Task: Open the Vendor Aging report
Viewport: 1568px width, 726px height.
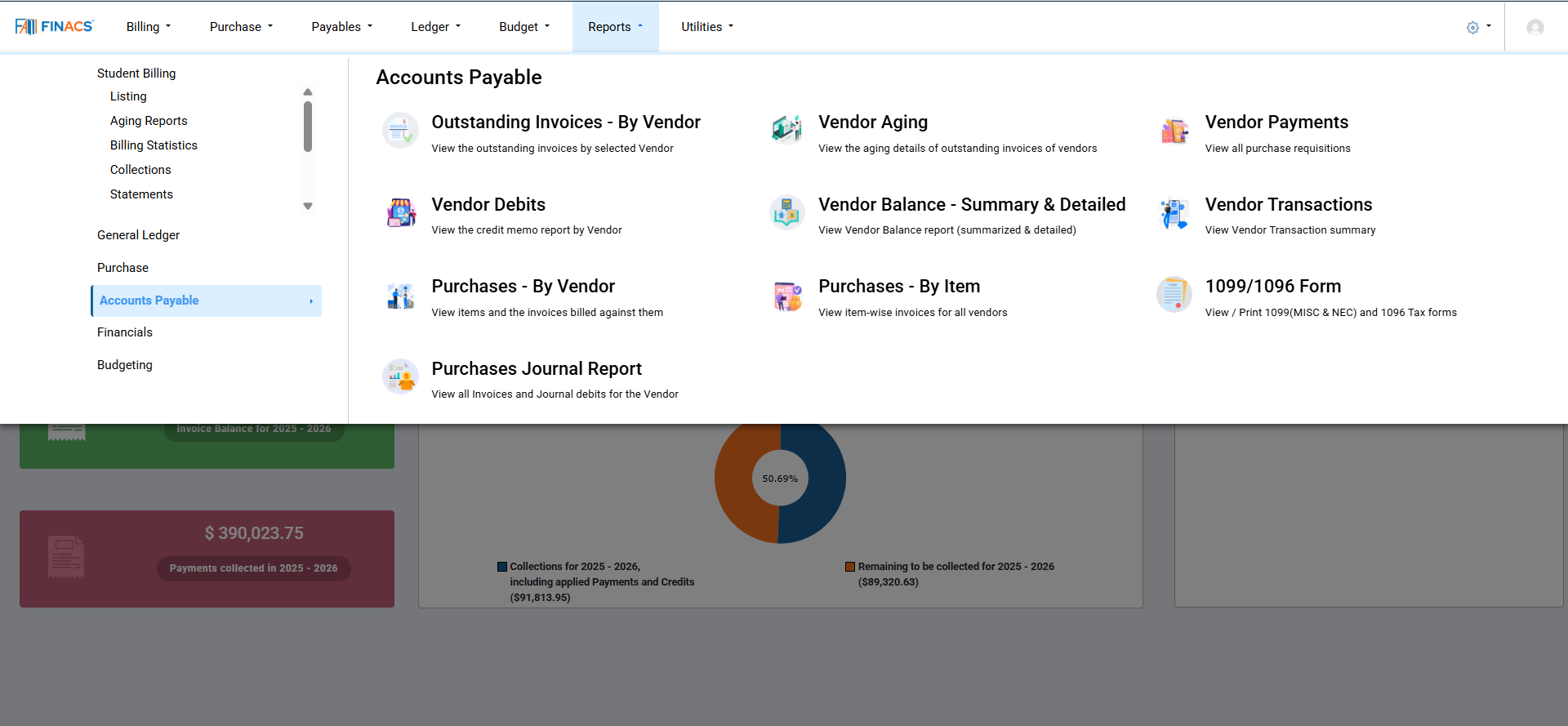Action: [x=873, y=122]
